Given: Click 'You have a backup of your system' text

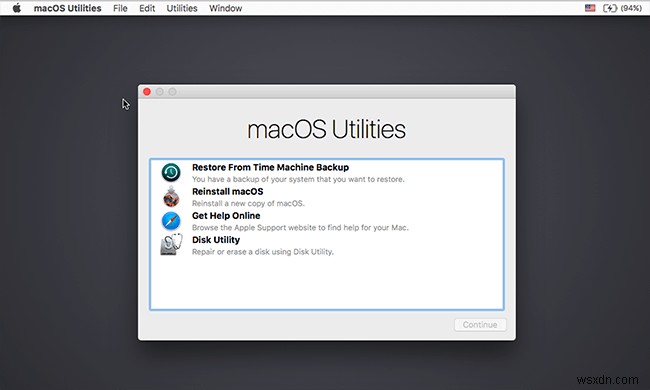Looking at the screenshot, I should pos(298,179).
